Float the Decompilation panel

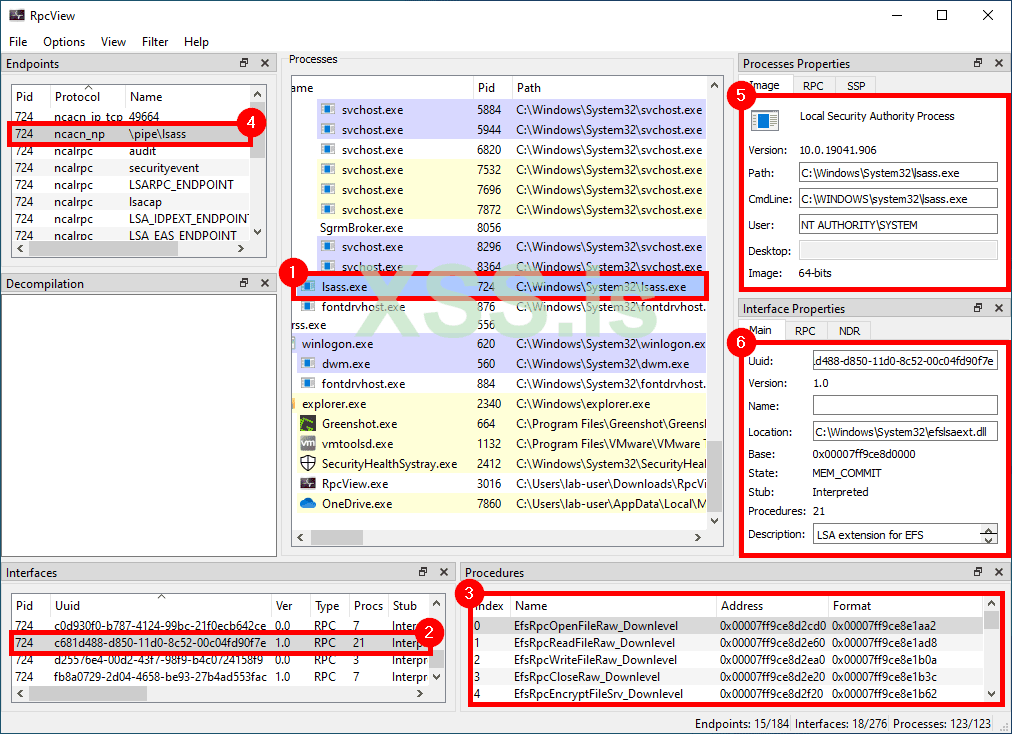[x=244, y=283]
